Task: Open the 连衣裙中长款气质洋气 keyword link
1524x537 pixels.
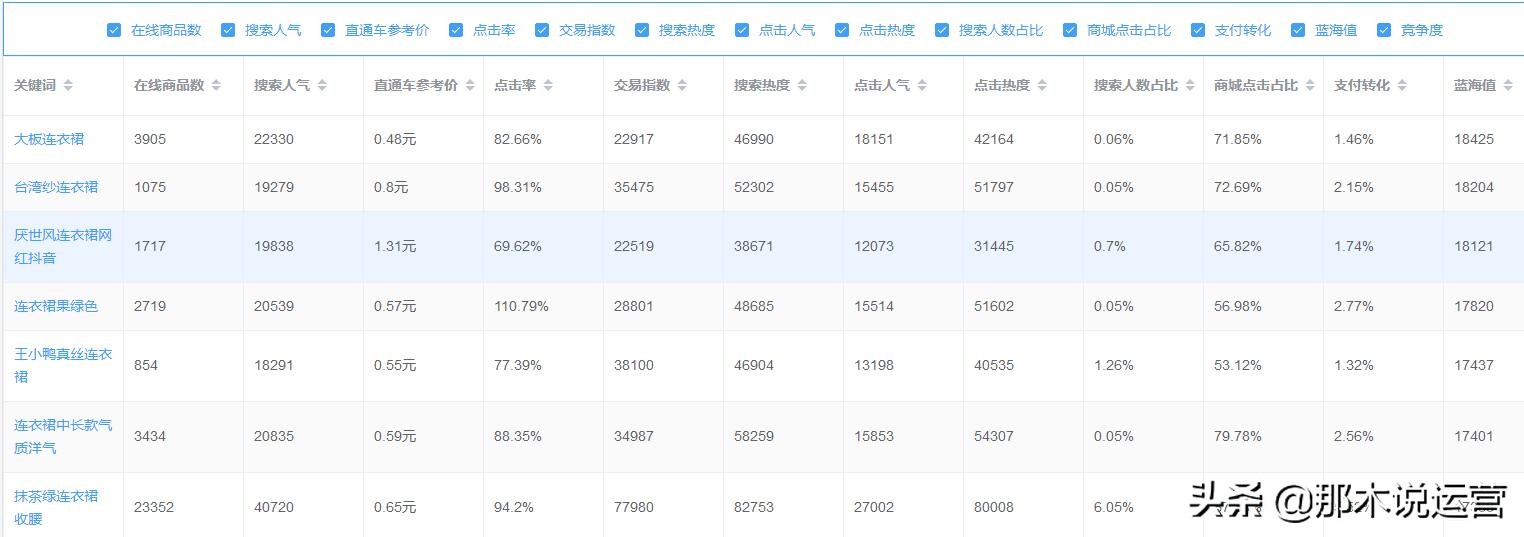Action: pos(63,436)
